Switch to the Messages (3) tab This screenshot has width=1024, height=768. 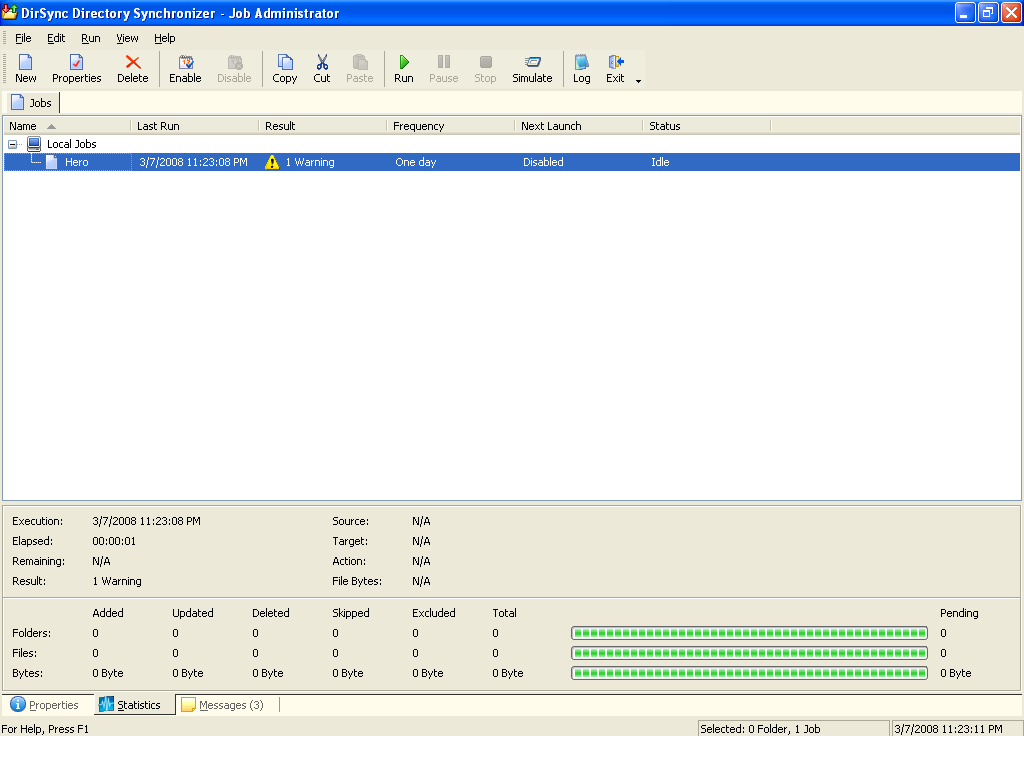click(x=223, y=705)
